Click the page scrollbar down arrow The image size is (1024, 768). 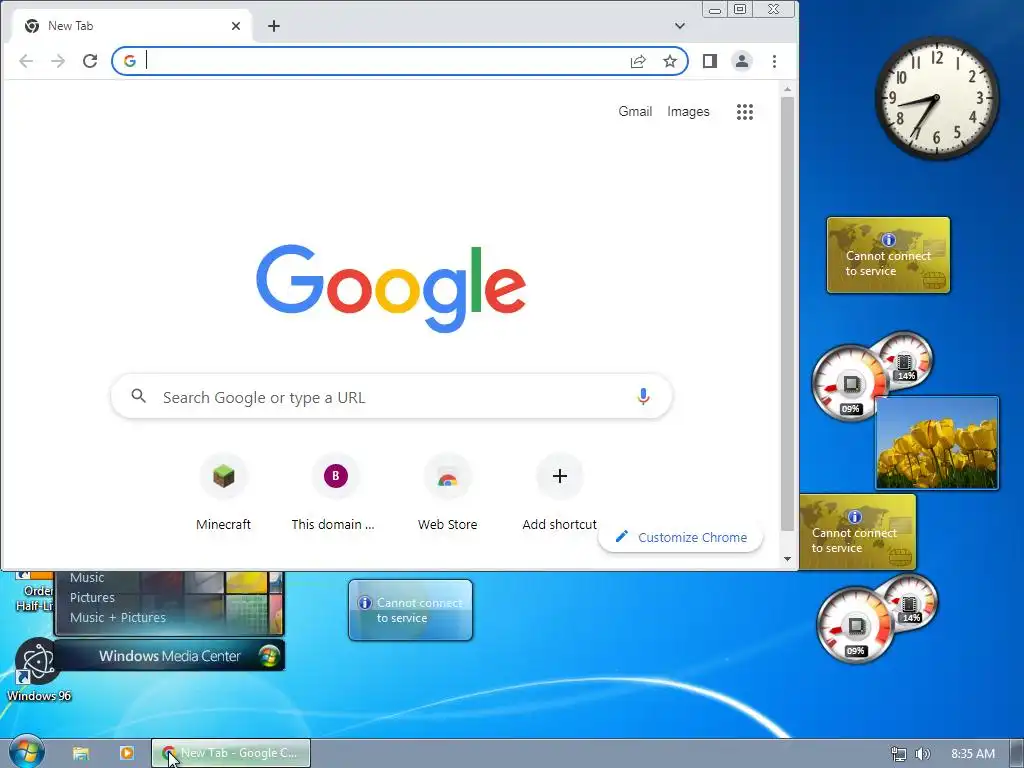[787, 559]
